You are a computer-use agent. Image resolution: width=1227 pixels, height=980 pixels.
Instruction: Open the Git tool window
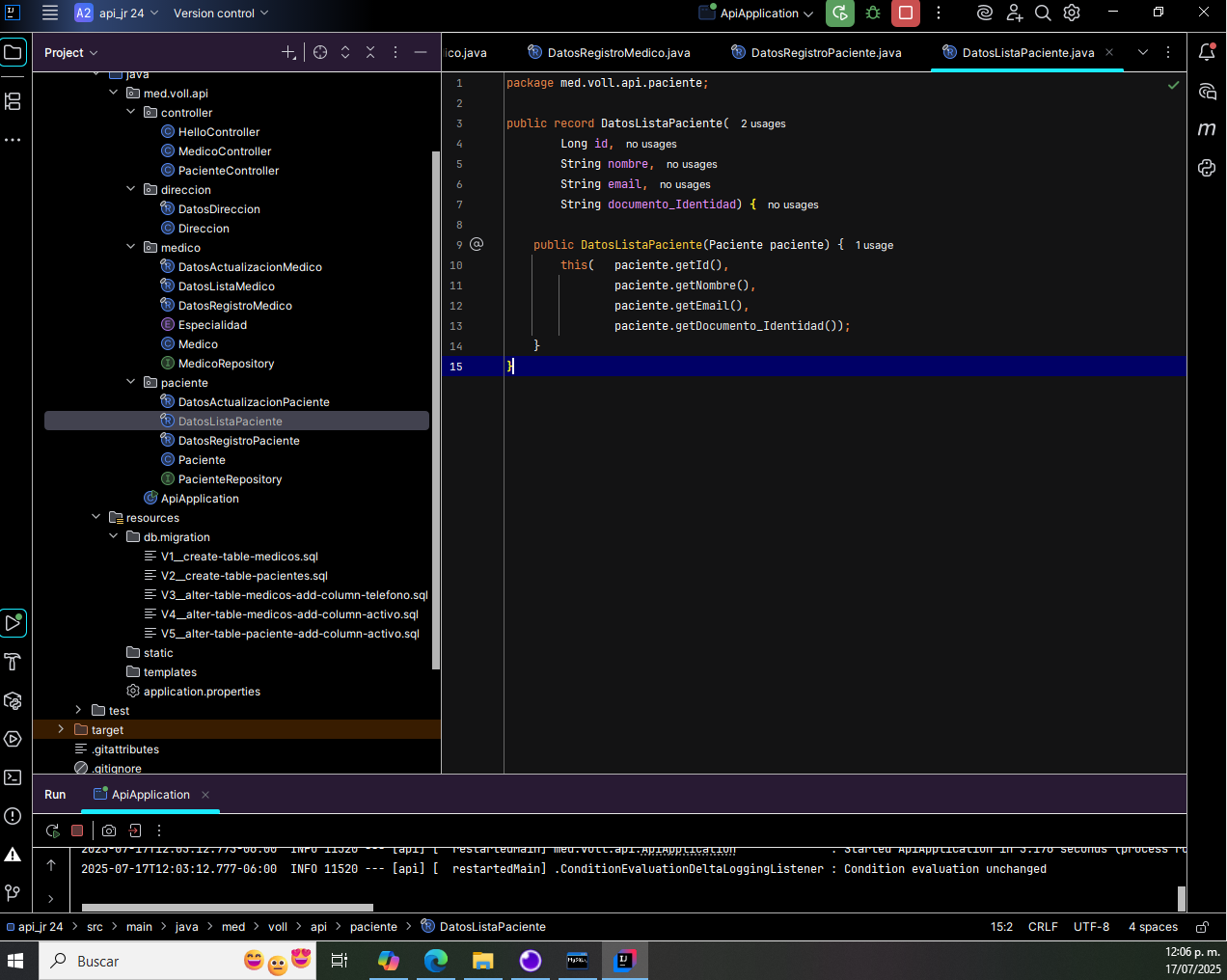click(13, 893)
